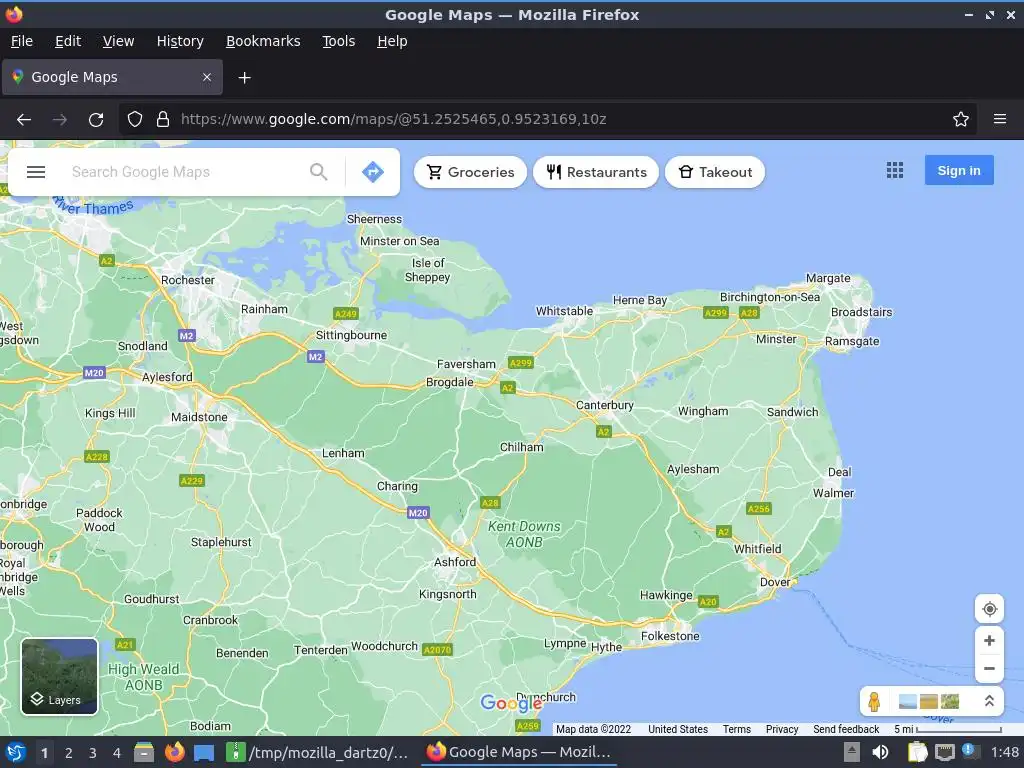Click the URL address bar
Viewport: 1024px width, 768px height.
549,120
